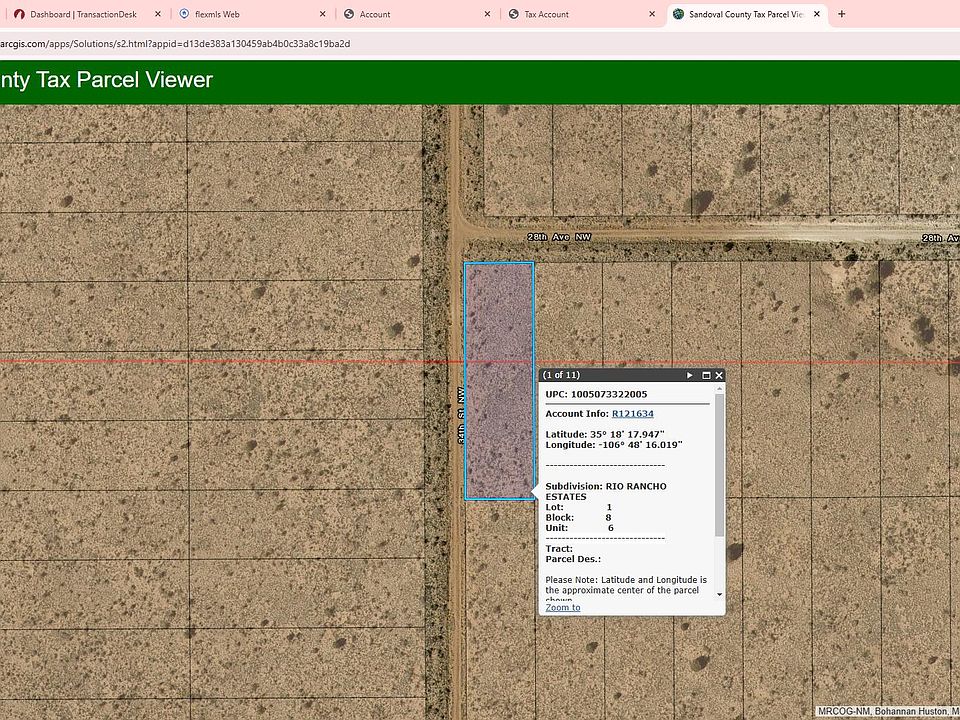
Task: Open account link R121634
Action: pos(632,413)
